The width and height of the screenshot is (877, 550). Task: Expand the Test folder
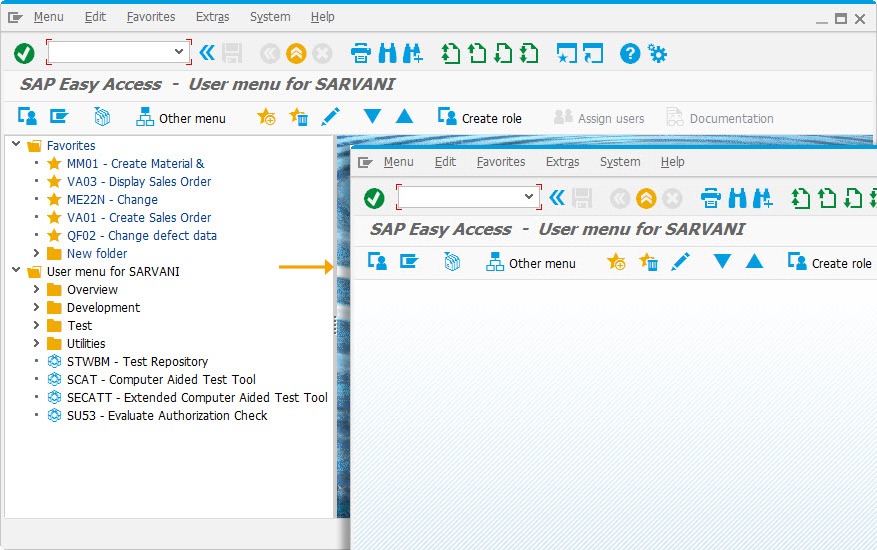click(36, 325)
